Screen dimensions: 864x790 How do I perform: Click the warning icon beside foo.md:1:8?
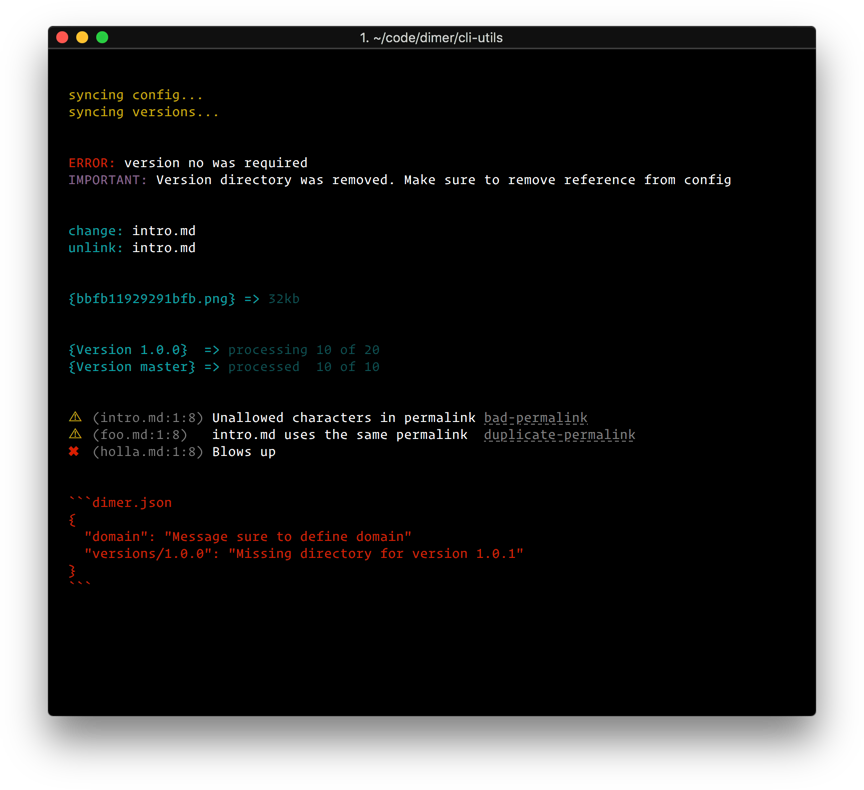(x=75, y=434)
